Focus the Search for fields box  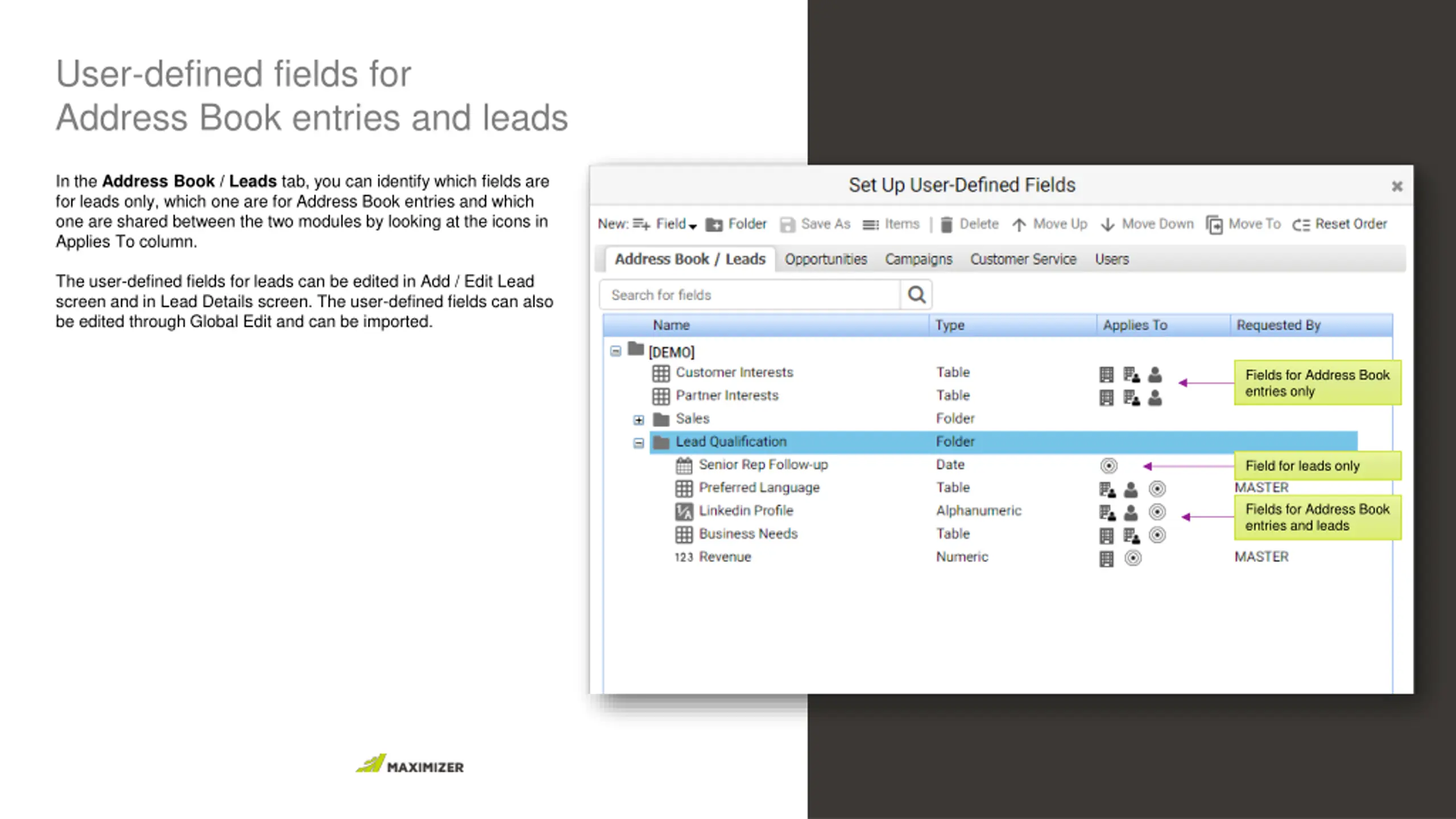tap(750, 295)
